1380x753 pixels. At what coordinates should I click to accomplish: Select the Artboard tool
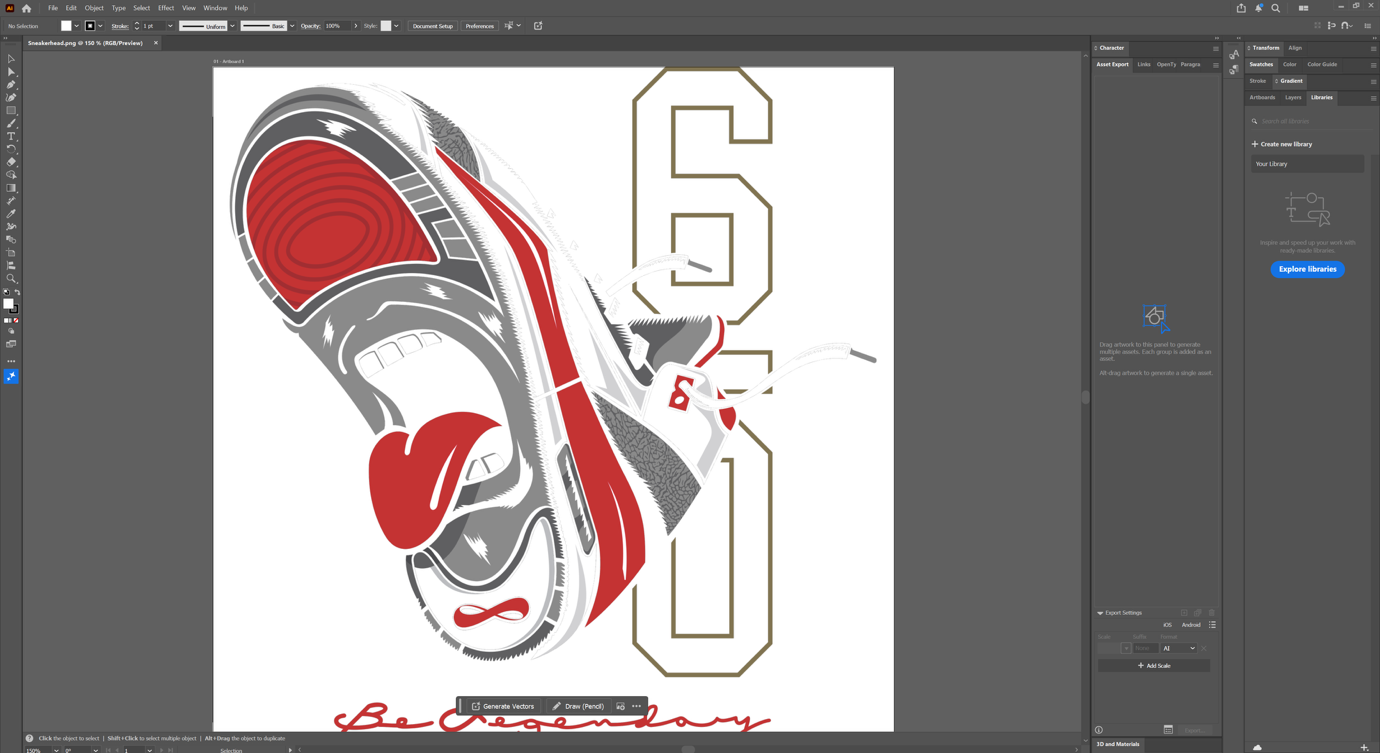[x=11, y=253]
